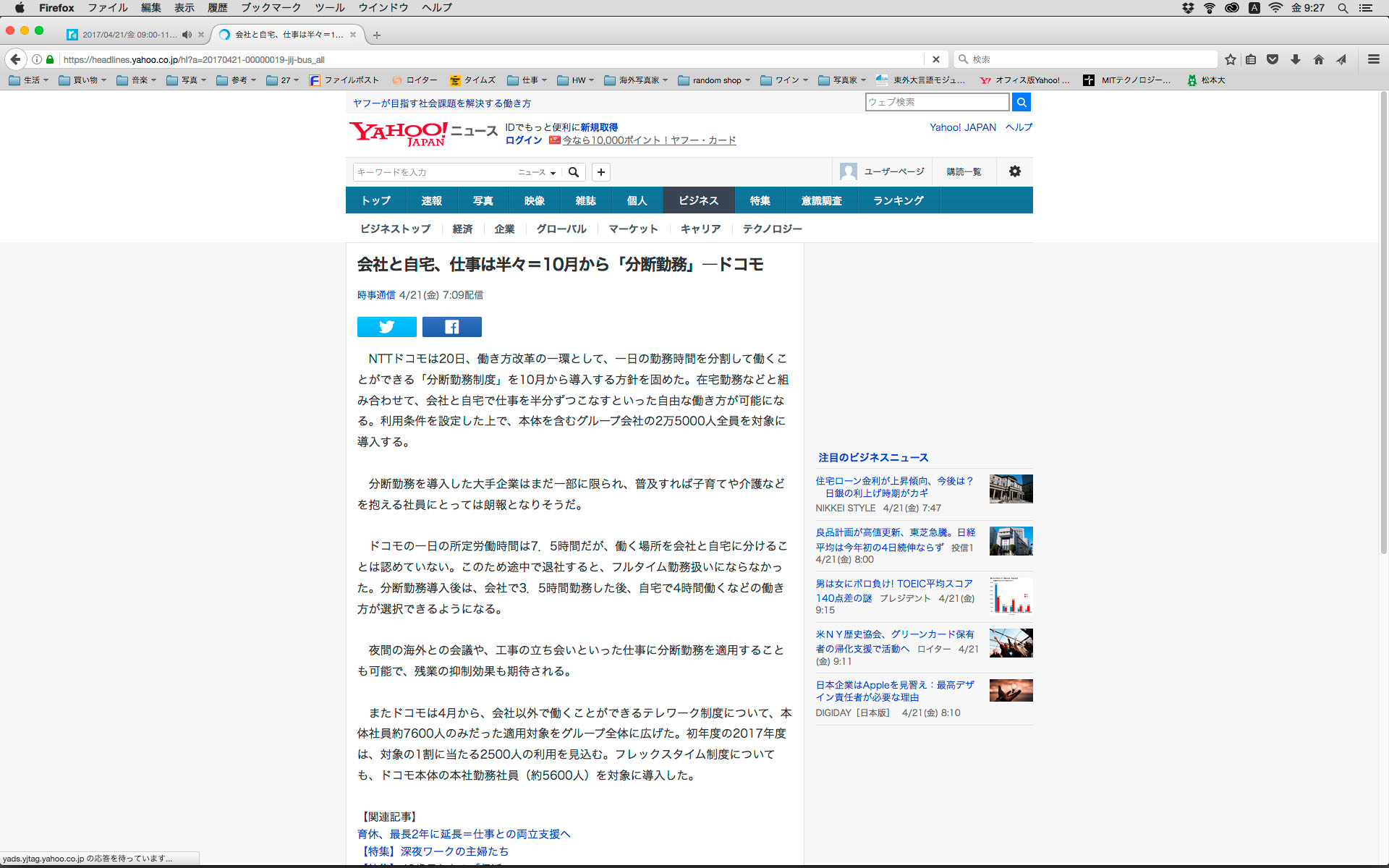Image resolution: width=1389 pixels, height=868 pixels.
Task: Select the ランキング navigation tab
Action: (x=898, y=200)
